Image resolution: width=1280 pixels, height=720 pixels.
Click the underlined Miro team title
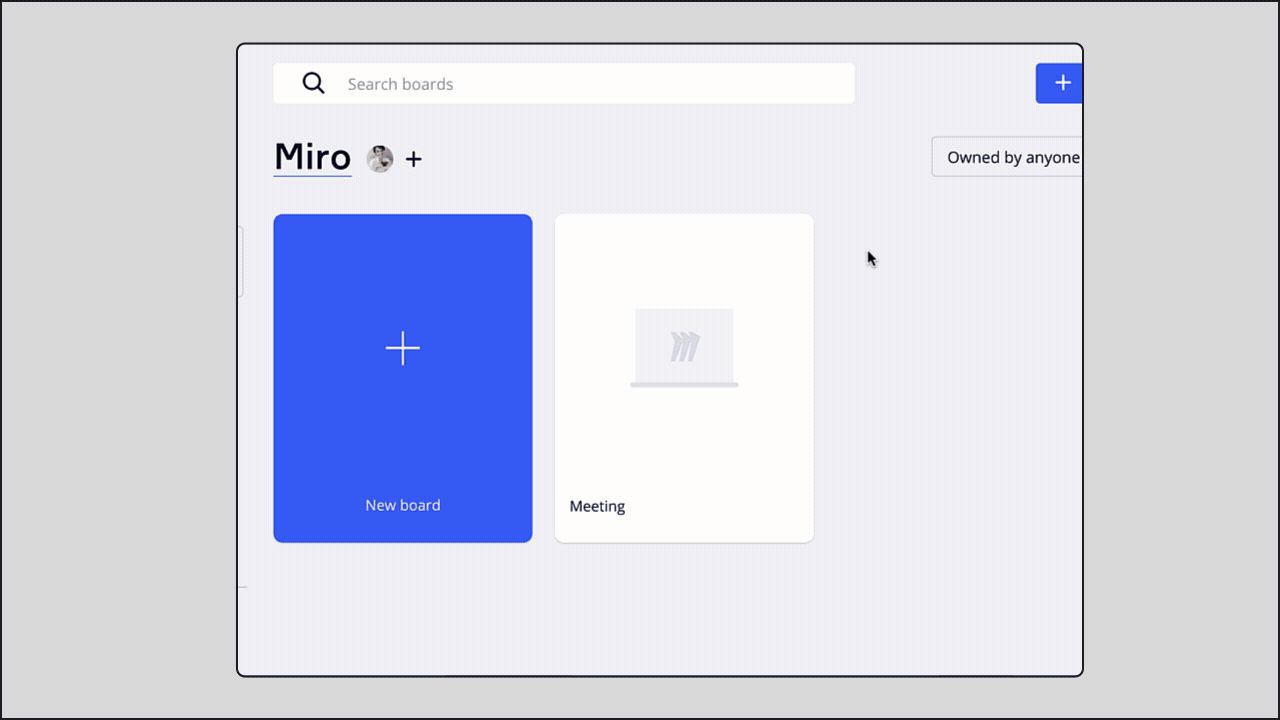[312, 157]
